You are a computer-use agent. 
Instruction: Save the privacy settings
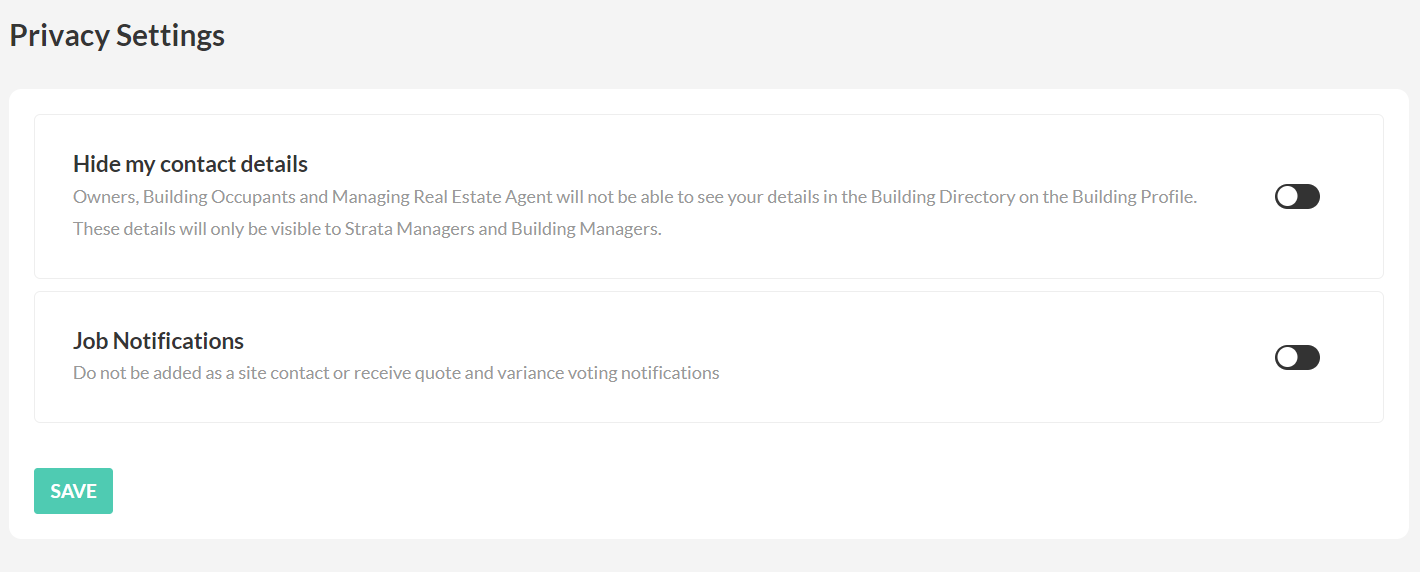click(x=73, y=491)
